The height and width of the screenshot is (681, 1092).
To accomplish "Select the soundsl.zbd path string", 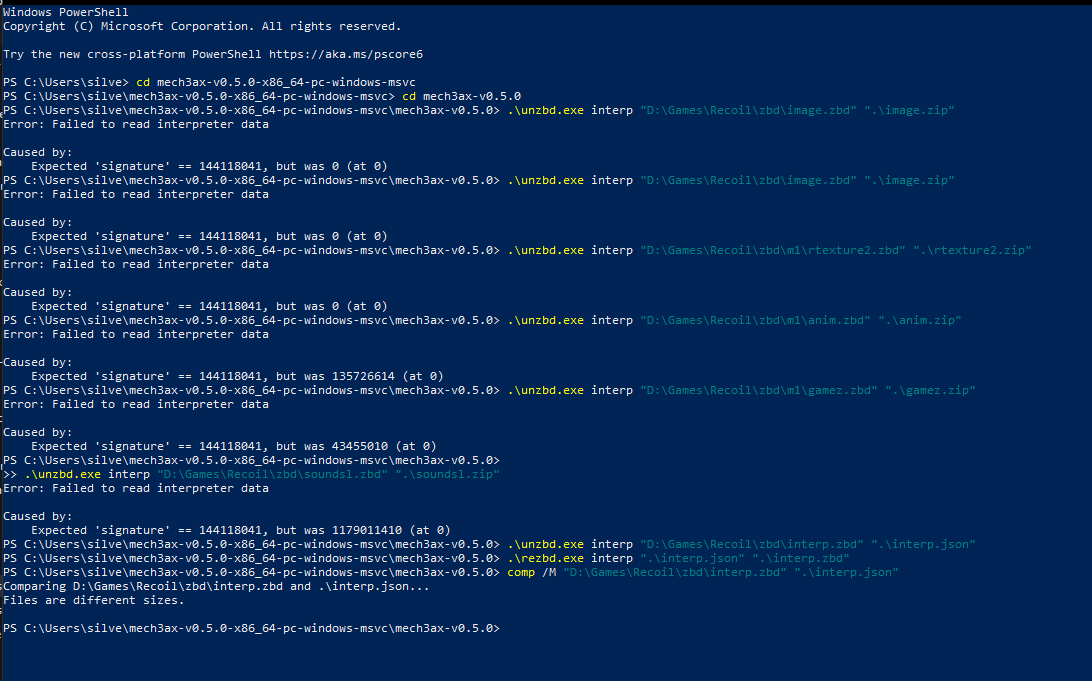I will click(272, 474).
